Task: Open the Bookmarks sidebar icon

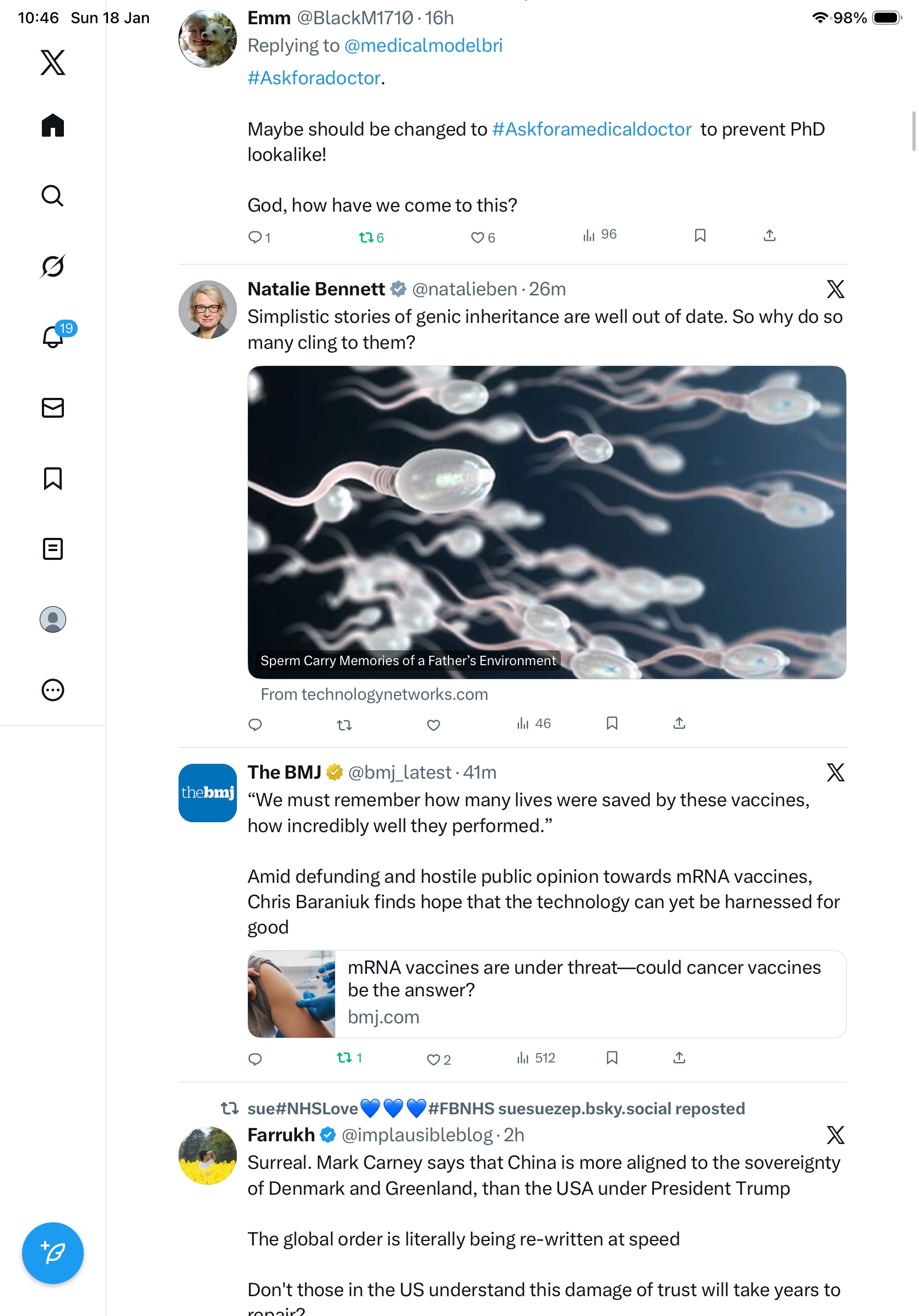Action: [53, 478]
